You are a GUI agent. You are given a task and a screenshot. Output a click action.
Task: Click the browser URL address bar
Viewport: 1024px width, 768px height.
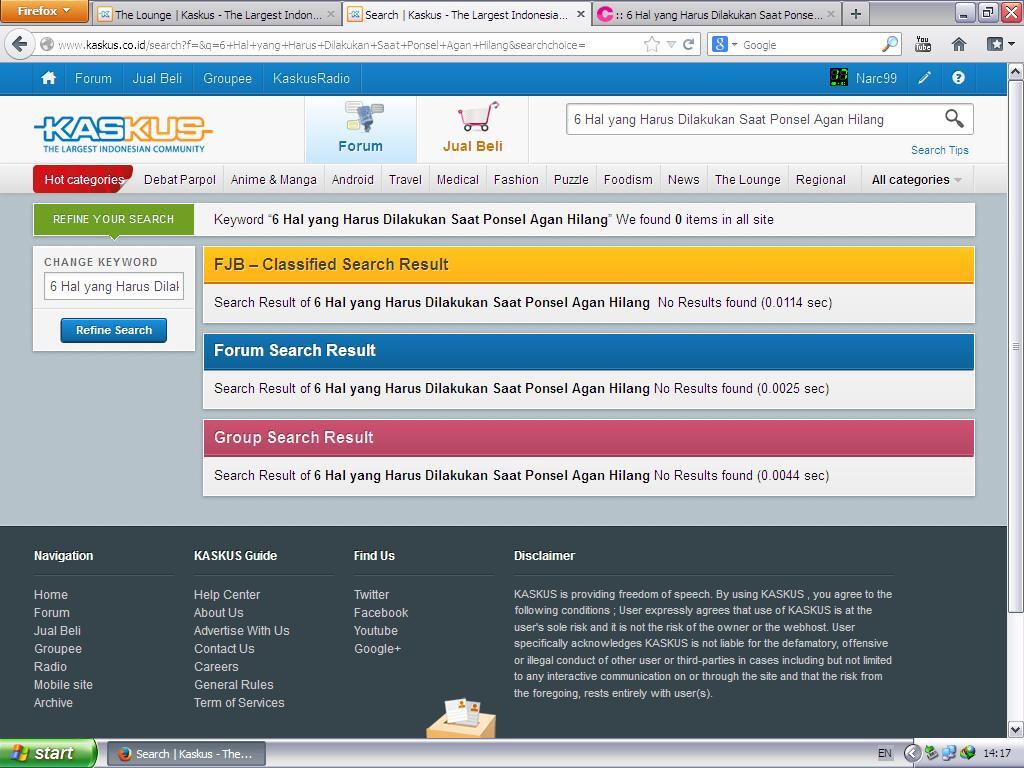point(349,44)
